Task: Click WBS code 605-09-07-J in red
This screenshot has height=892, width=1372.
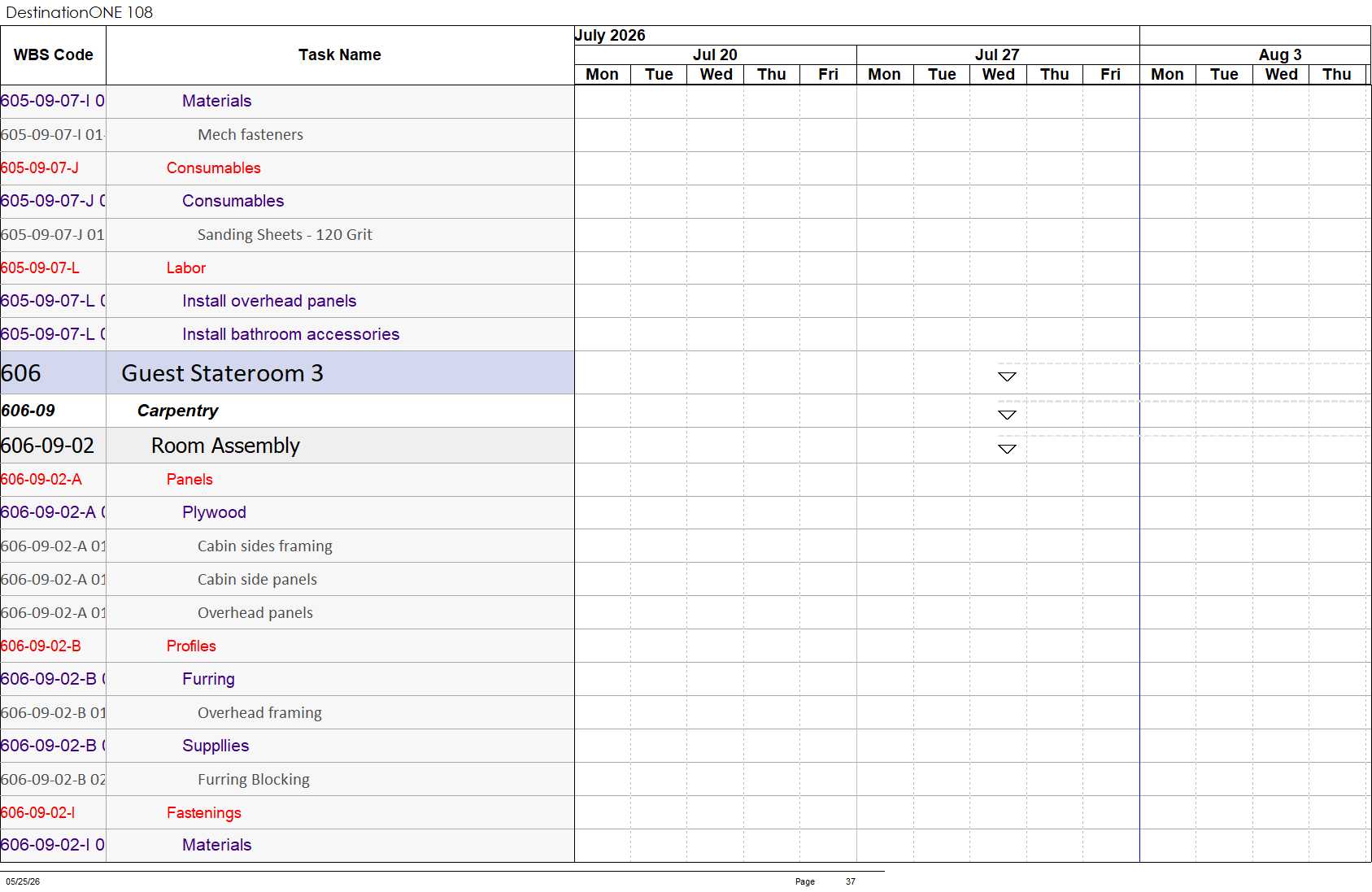Action: click(40, 168)
